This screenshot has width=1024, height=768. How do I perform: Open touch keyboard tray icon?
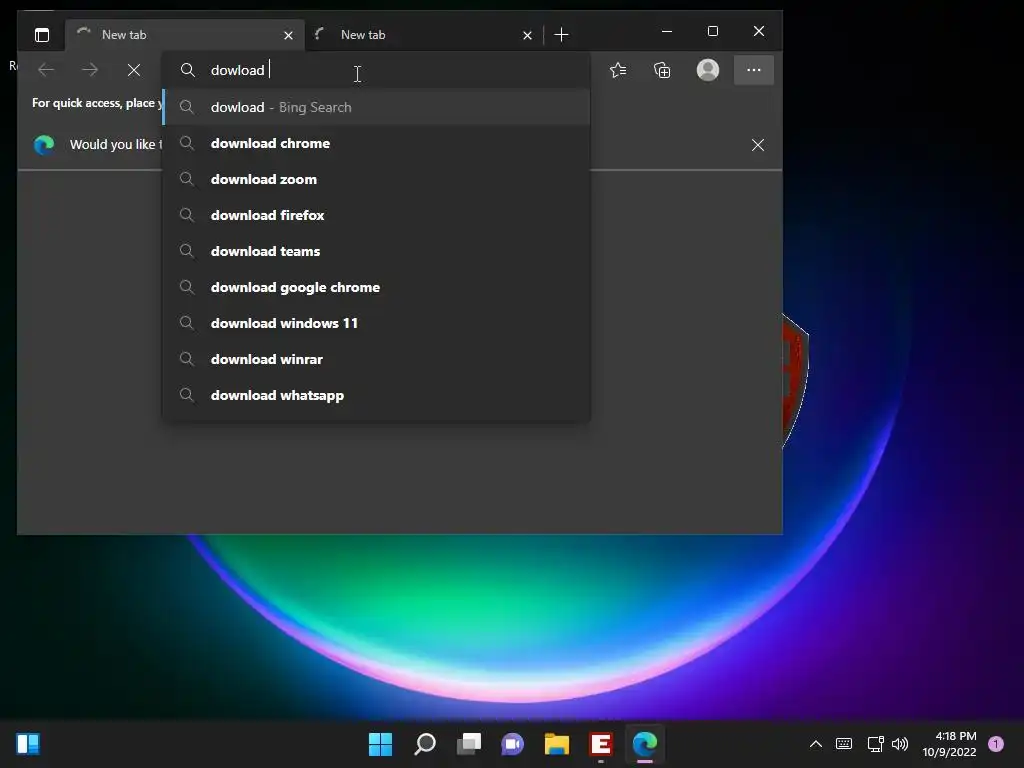pos(844,744)
